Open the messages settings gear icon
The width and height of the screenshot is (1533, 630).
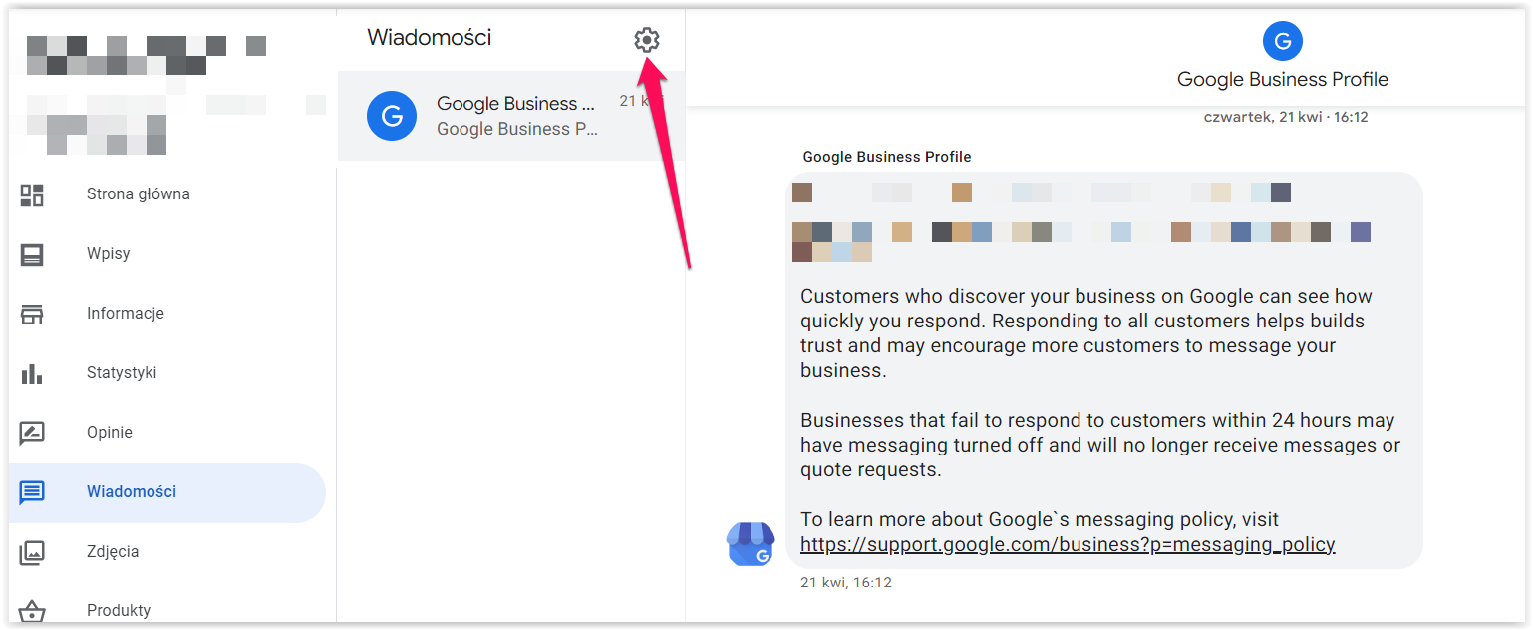[647, 40]
